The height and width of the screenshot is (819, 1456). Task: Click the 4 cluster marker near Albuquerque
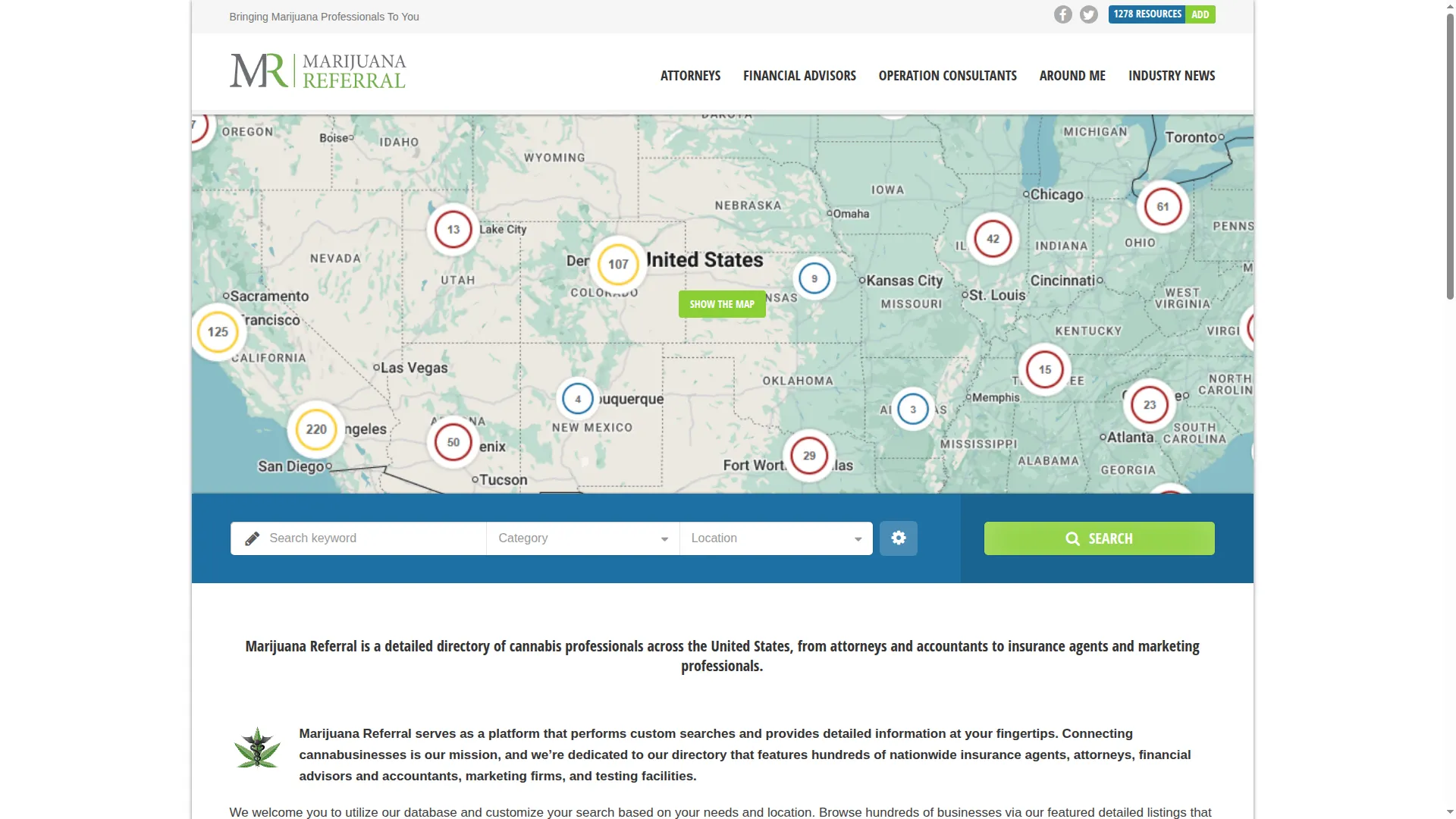click(577, 399)
